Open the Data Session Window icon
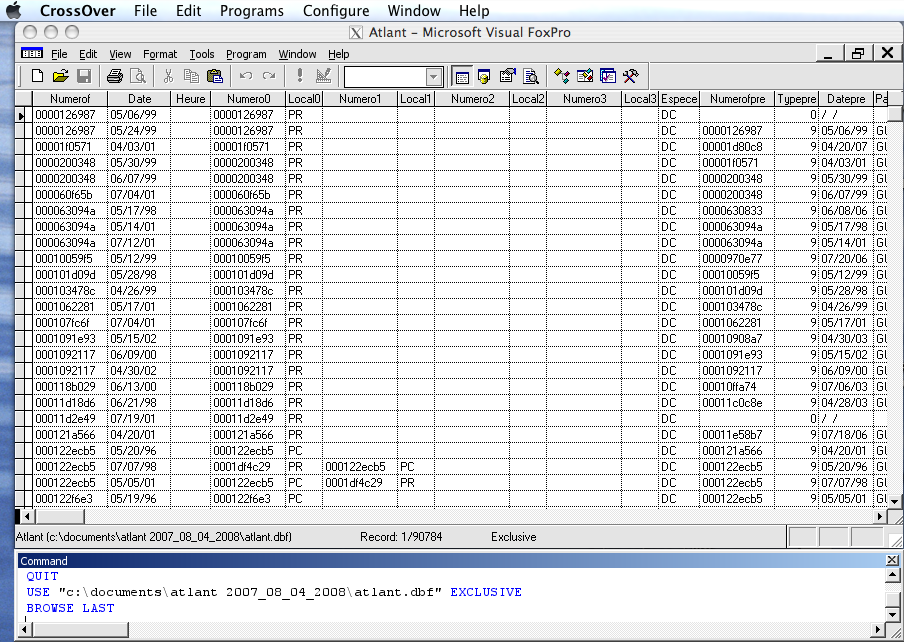This screenshot has width=904, height=642. (484, 76)
